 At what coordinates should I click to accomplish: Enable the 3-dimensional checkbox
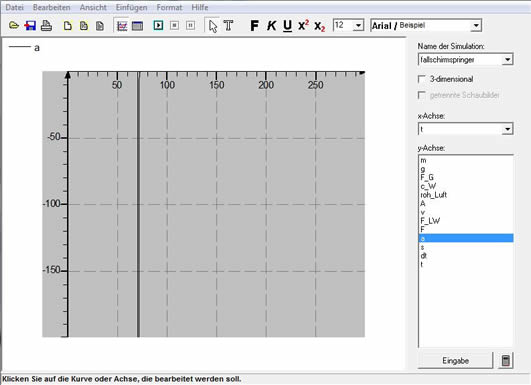click(x=422, y=79)
